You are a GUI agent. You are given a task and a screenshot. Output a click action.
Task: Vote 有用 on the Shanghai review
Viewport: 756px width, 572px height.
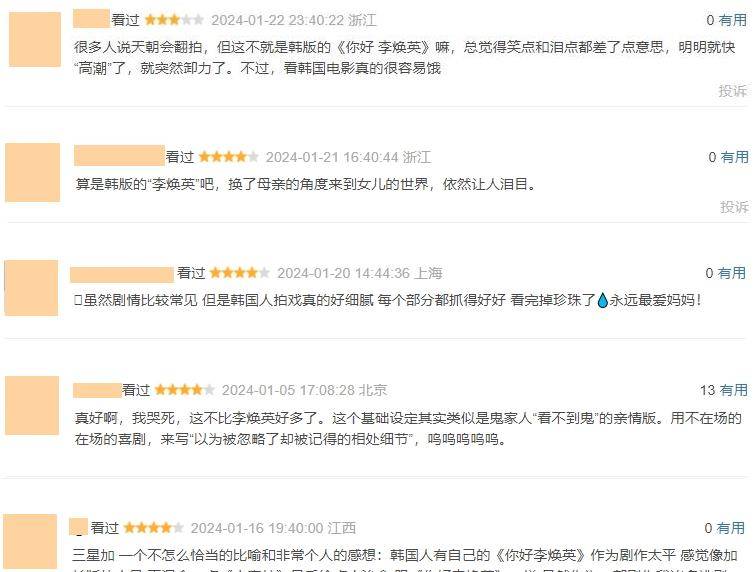pyautogui.click(x=731, y=273)
